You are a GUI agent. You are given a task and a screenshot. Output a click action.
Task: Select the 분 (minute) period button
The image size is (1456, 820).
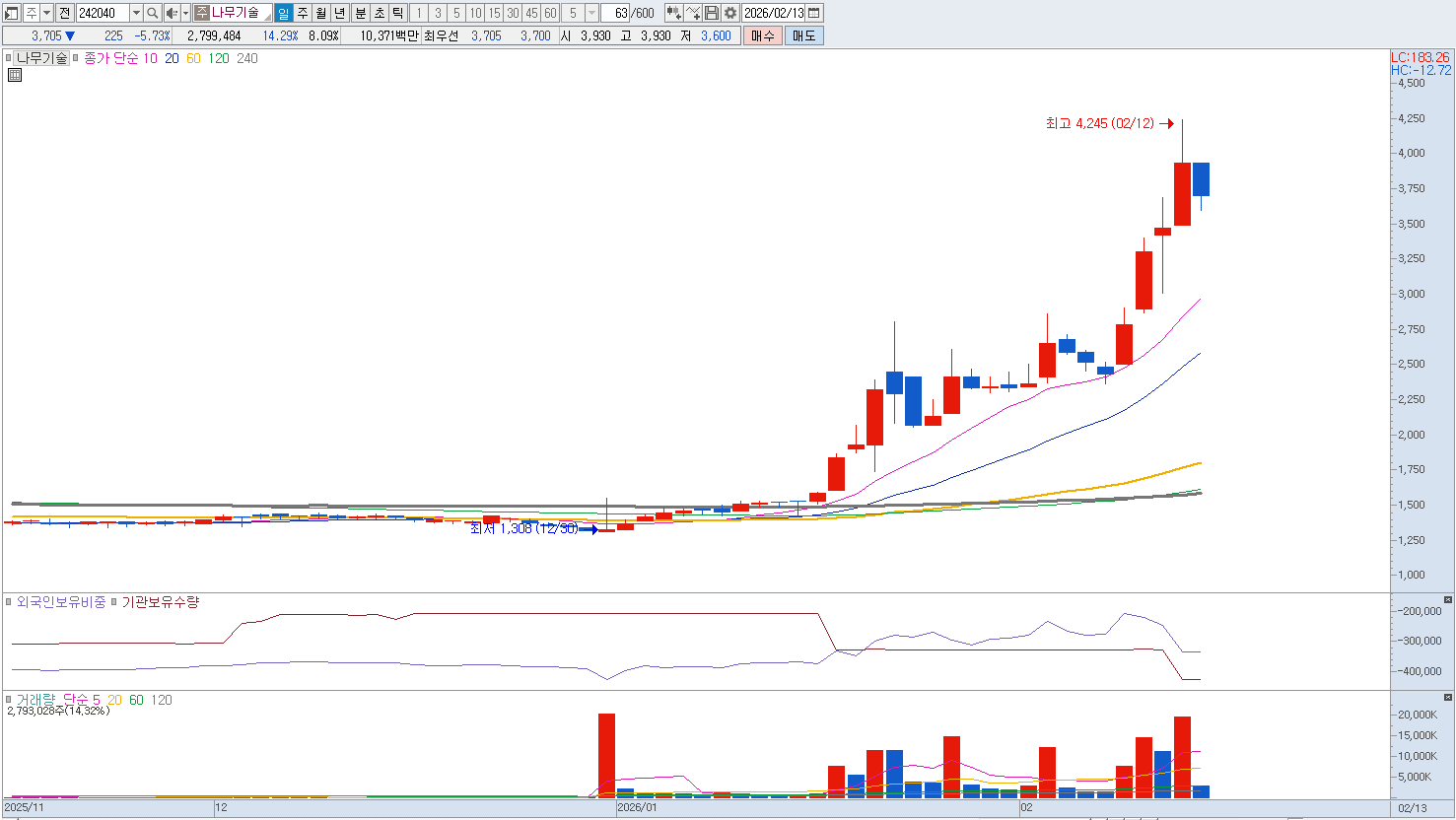tap(360, 13)
